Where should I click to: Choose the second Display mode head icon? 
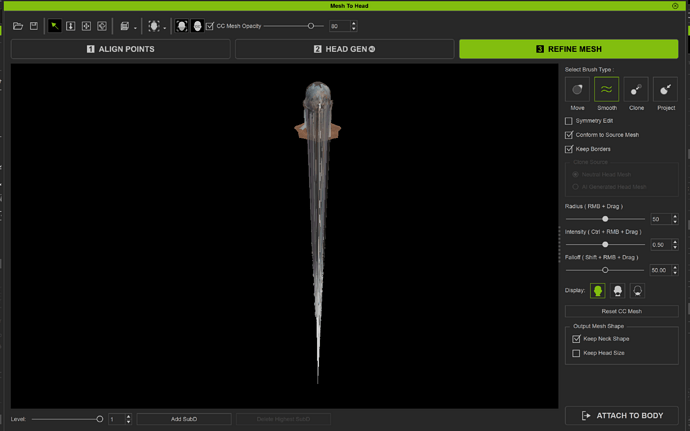point(618,291)
